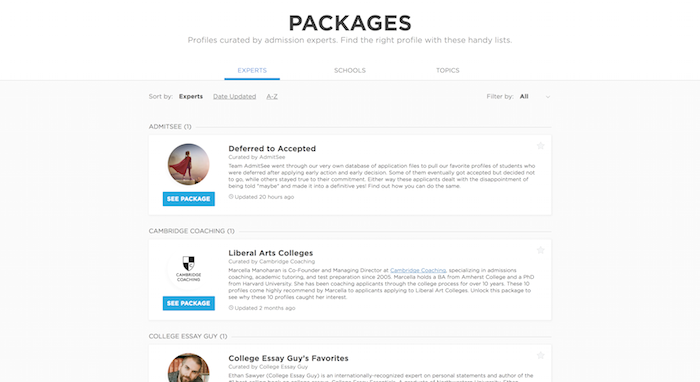Switch to the Schools tab

350,71
